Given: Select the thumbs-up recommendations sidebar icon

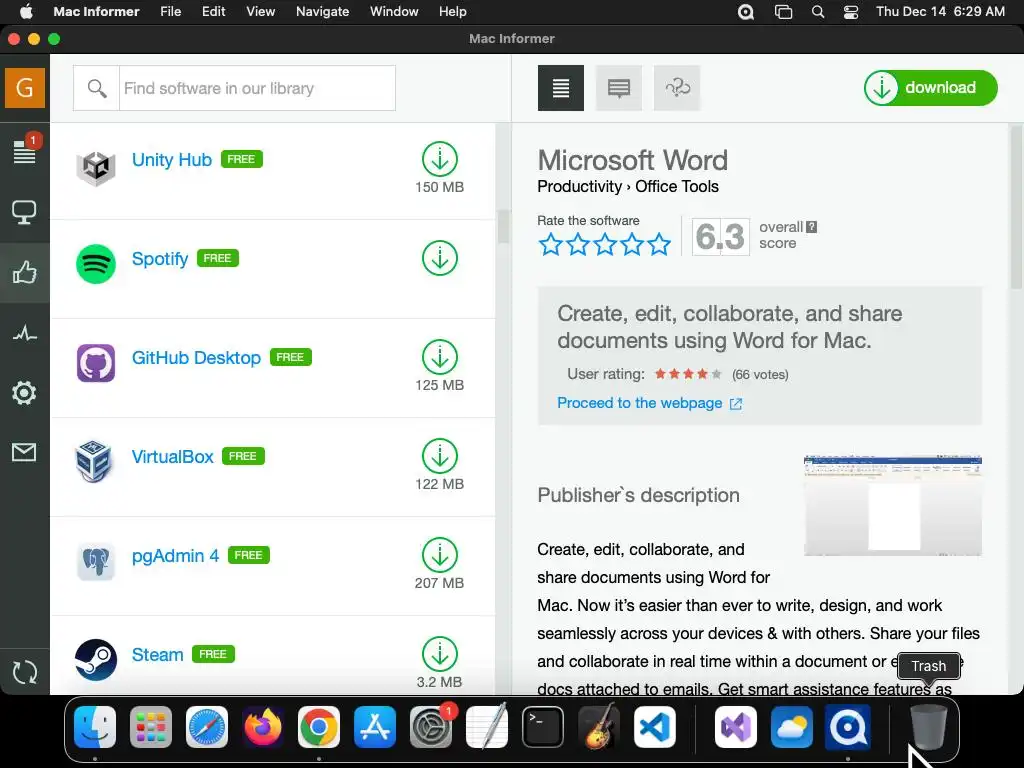Looking at the screenshot, I should point(24,272).
